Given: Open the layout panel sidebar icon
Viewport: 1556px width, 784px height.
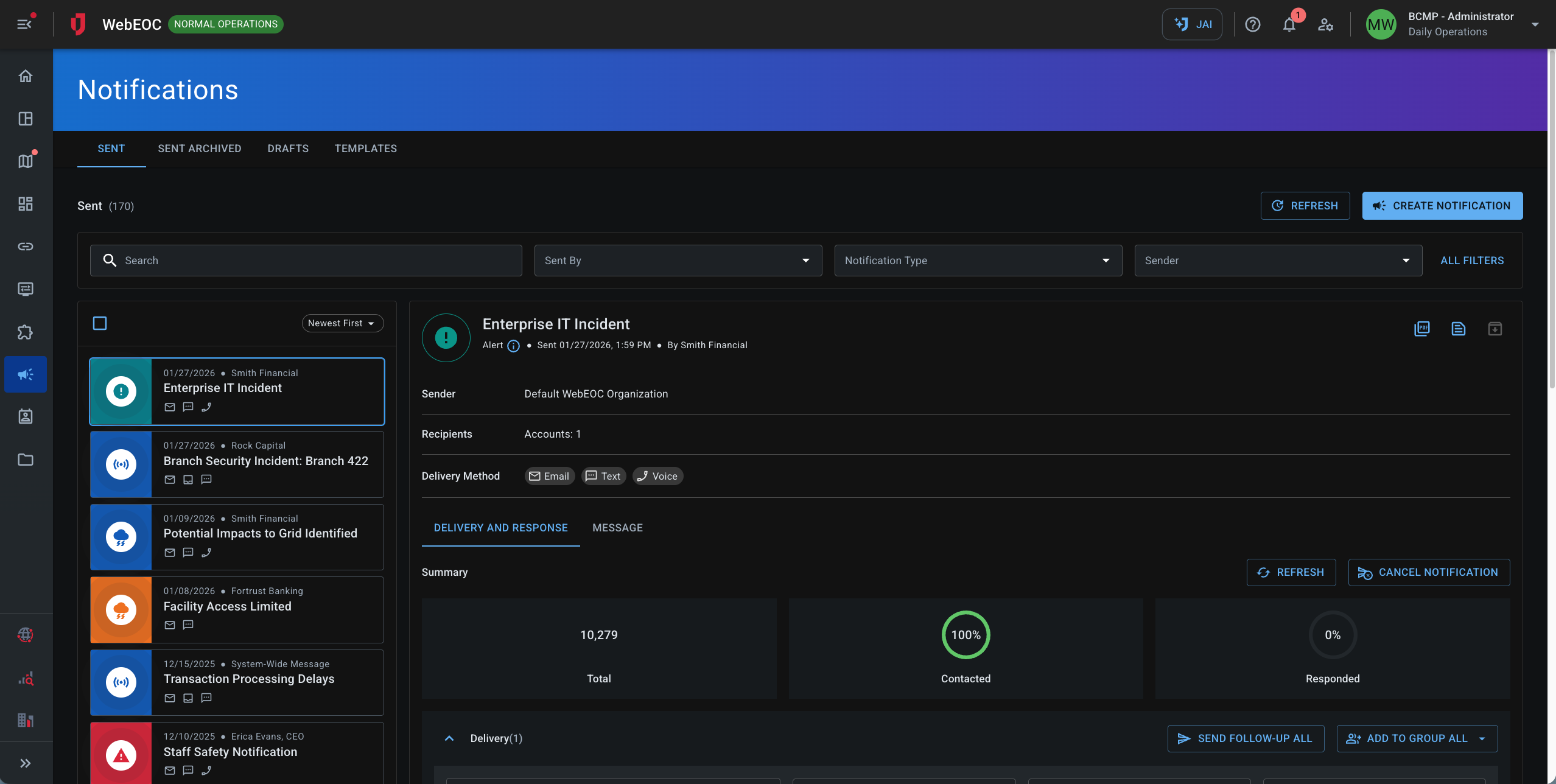Looking at the screenshot, I should [x=26, y=119].
